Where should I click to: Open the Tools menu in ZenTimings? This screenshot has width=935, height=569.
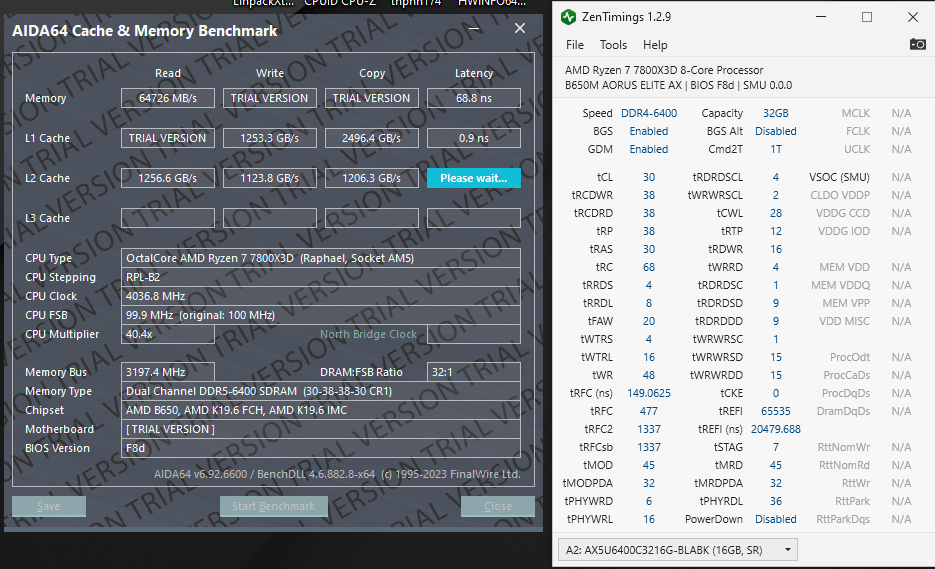tap(613, 45)
